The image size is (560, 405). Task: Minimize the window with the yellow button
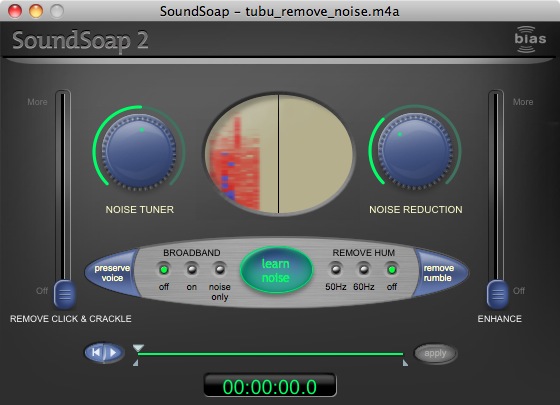tap(36, 11)
